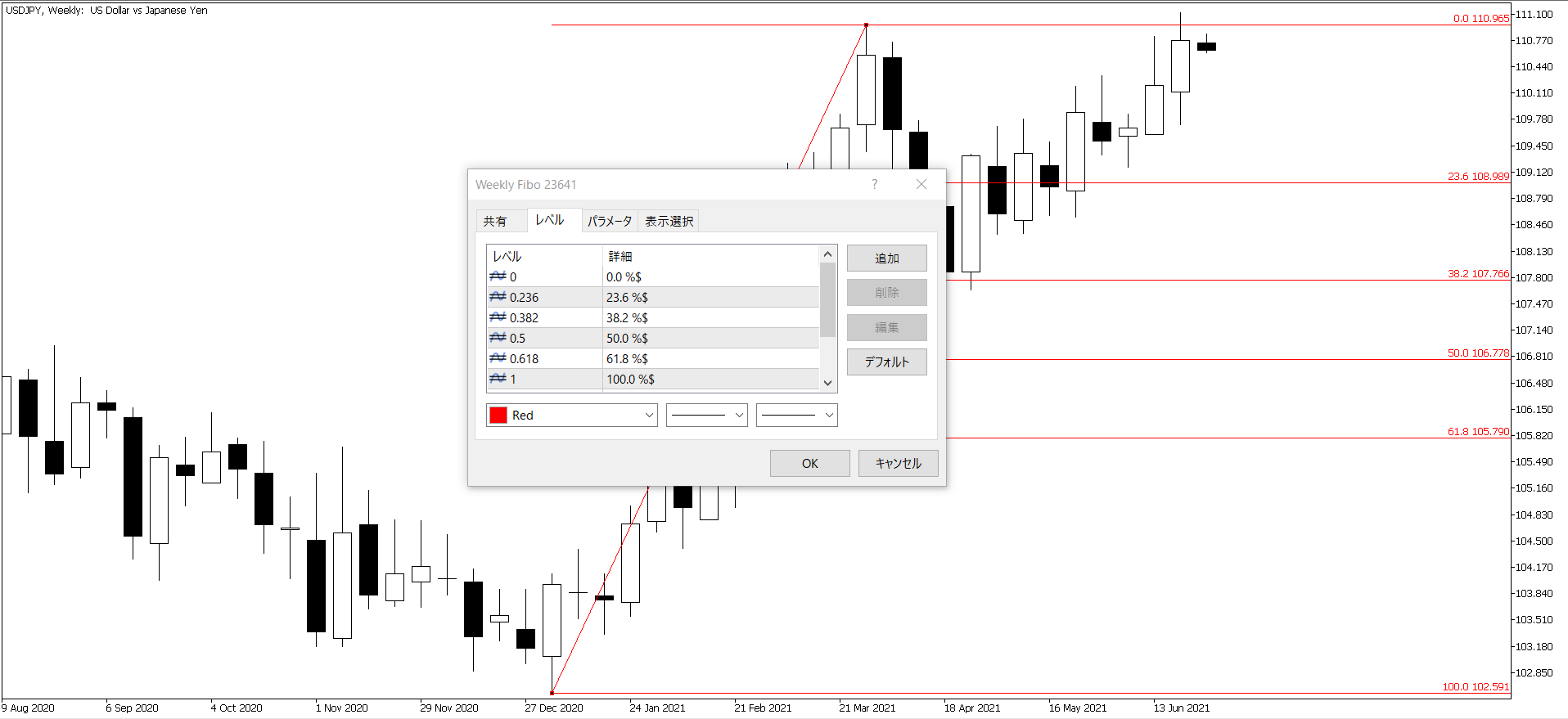This screenshot has width=1568, height=719.
Task: Click the Fibonacci bottom anchor point
Action: 552,693
